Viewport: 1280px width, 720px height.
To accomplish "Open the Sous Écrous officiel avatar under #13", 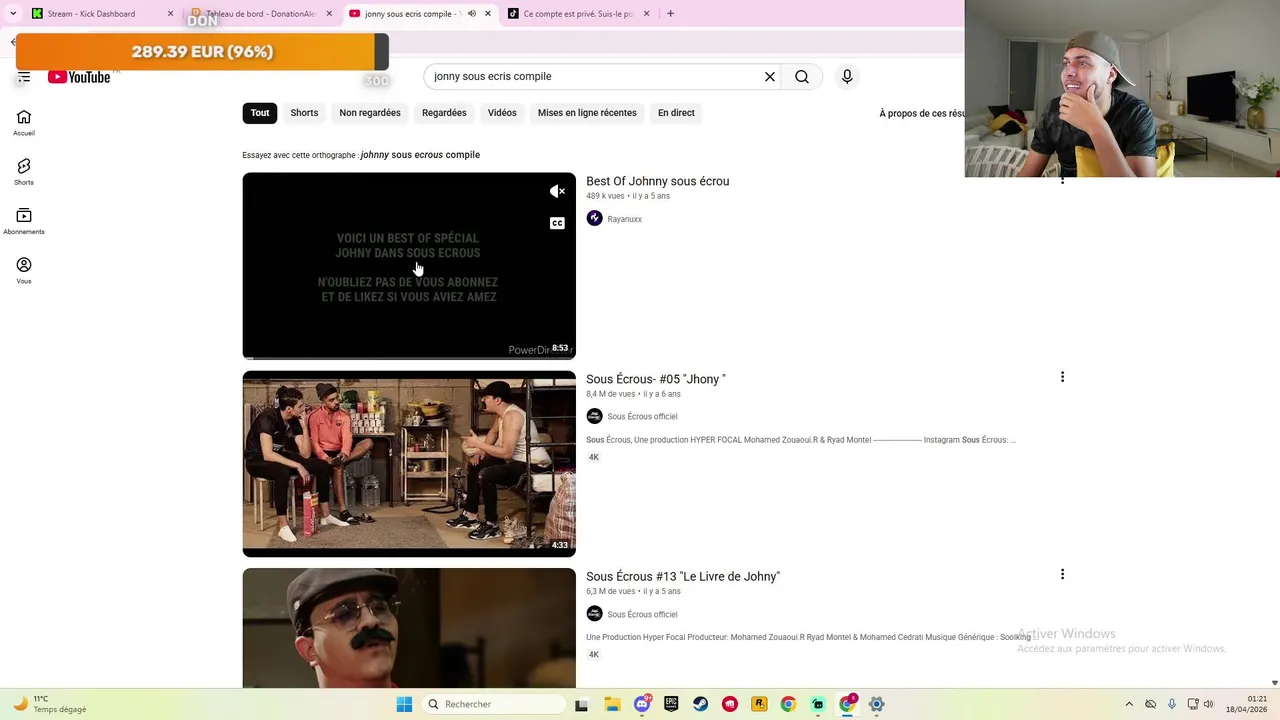I will (x=594, y=614).
